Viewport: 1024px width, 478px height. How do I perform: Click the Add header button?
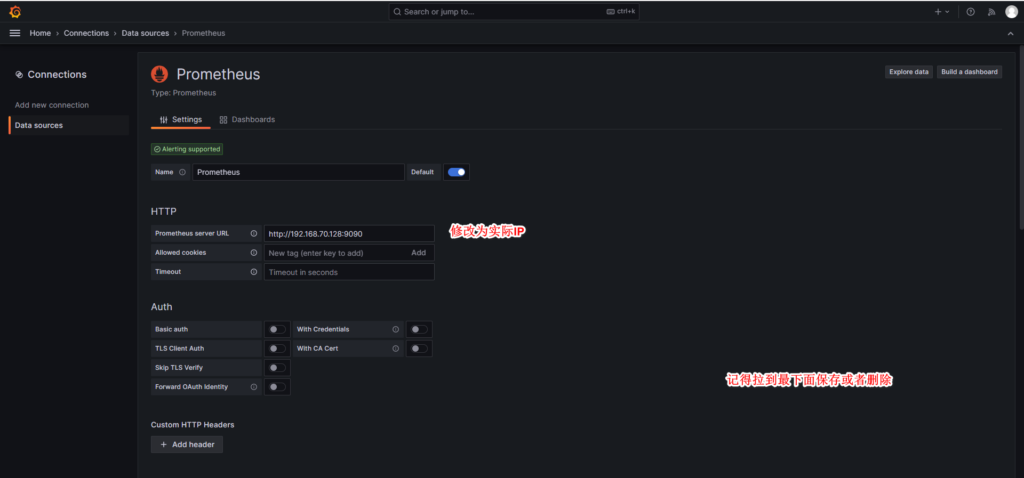[187, 444]
